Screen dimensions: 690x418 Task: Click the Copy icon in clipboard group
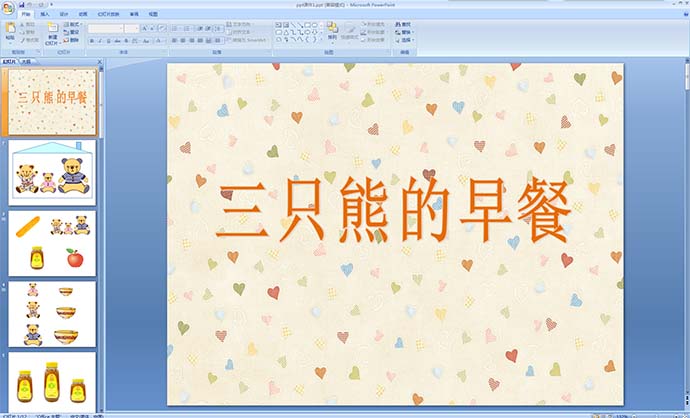22,32
